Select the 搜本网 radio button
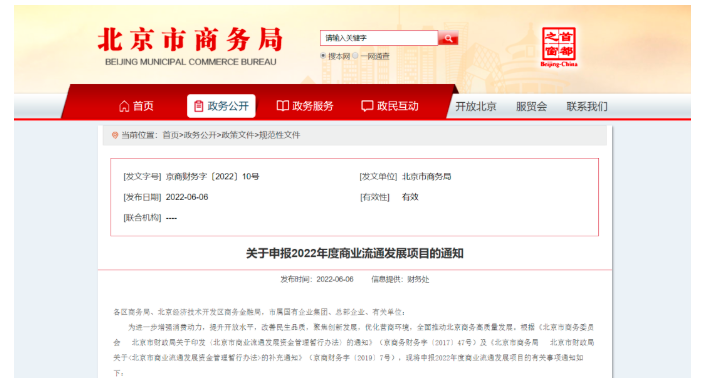Viewport: 712px width, 390px height. point(323,56)
